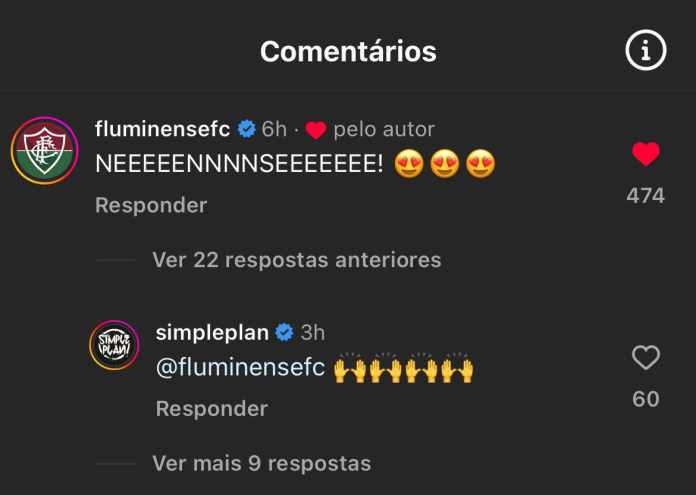Image resolution: width=696 pixels, height=495 pixels.
Task: Expand Ver 22 respostas anteriores
Action: pos(297,260)
